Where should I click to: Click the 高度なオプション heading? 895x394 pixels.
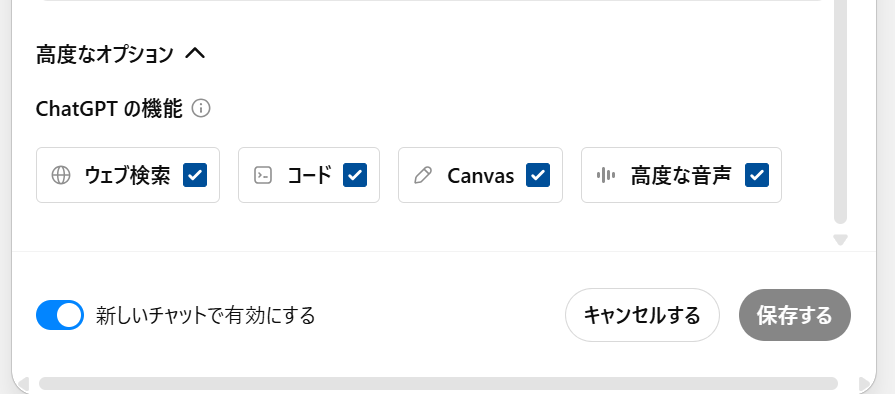104,54
